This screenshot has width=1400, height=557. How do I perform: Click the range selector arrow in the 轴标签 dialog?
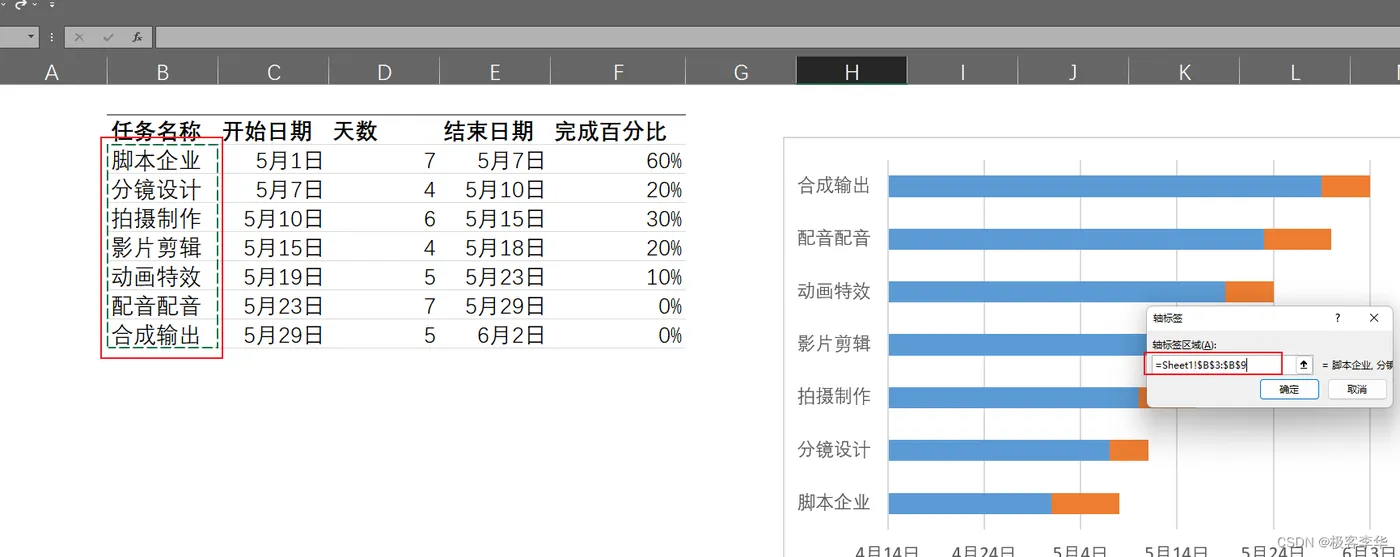pos(1303,365)
